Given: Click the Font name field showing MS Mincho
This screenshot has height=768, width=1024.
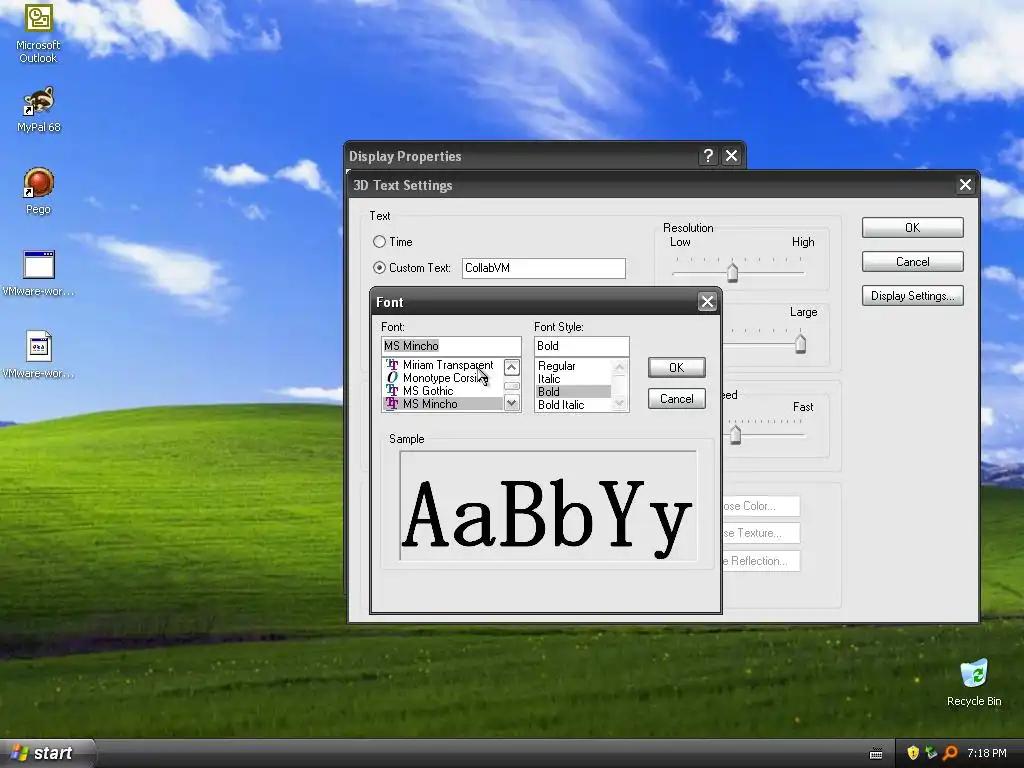Looking at the screenshot, I should click(451, 345).
